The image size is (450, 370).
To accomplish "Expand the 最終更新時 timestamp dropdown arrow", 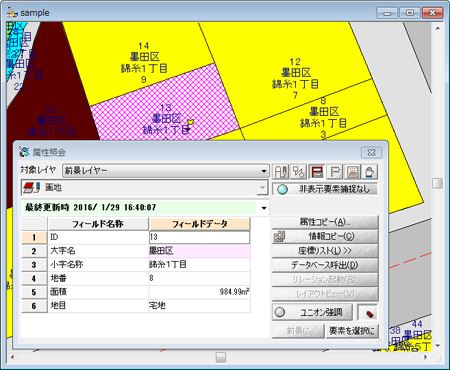I will [264, 208].
